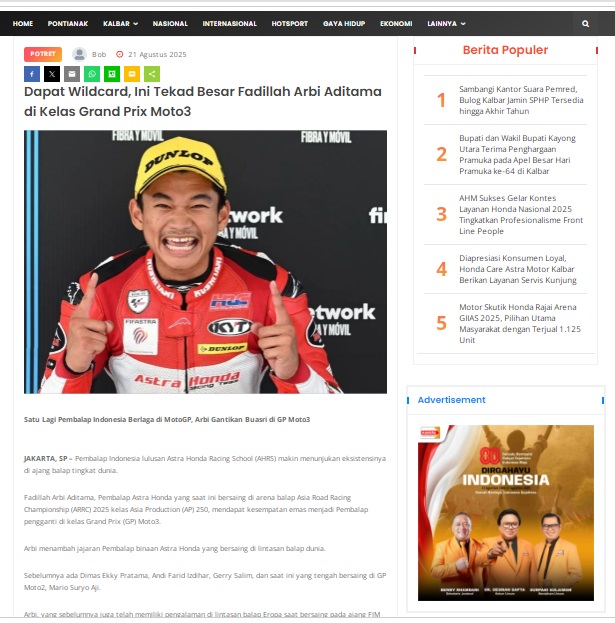The height and width of the screenshot is (623, 615).
Task: Share article via WhatsApp
Action: pos(92,74)
